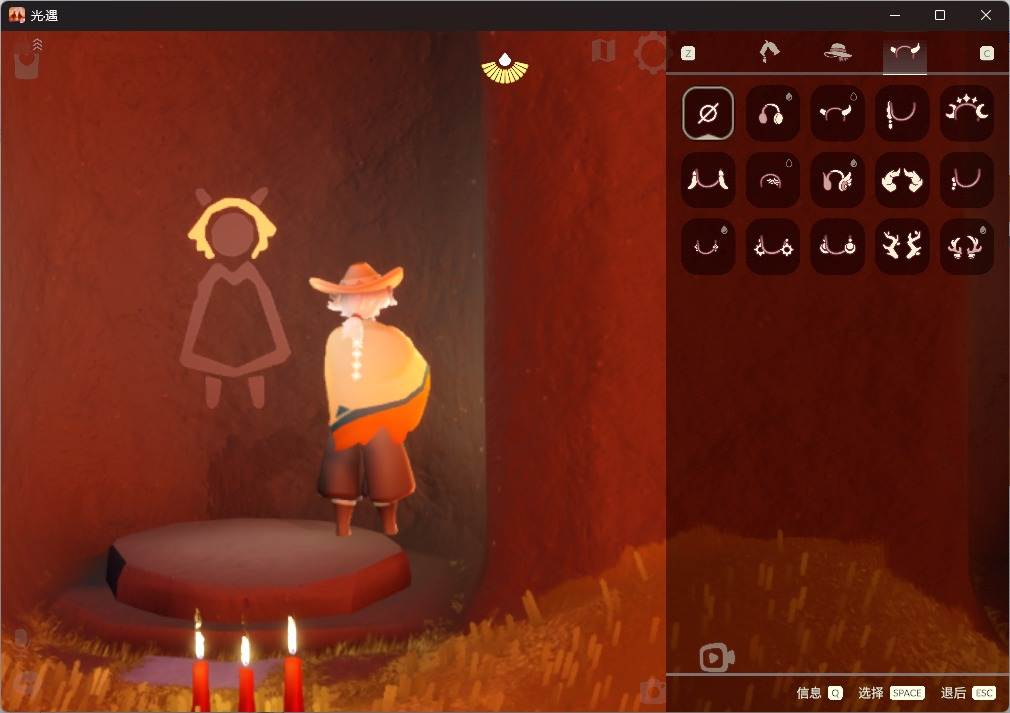Open the video recording camera icon

[716, 658]
